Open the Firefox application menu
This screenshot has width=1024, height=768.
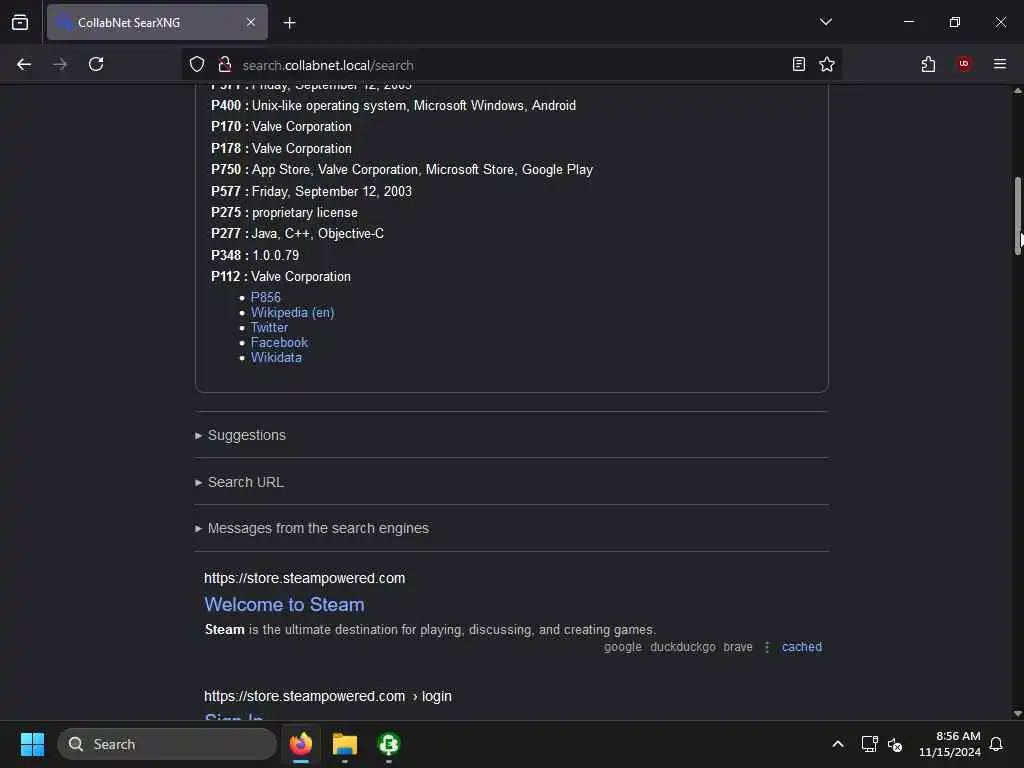coord(999,64)
